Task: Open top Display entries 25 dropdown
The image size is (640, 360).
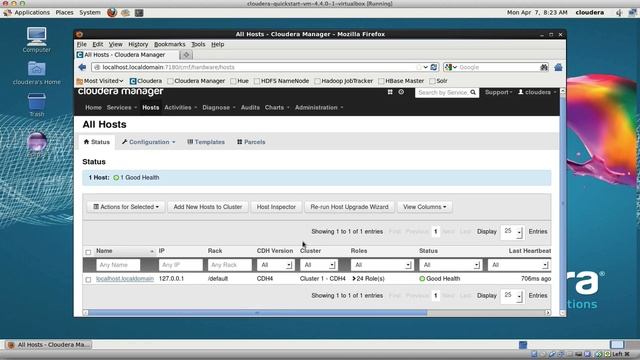Action: pyautogui.click(x=512, y=231)
